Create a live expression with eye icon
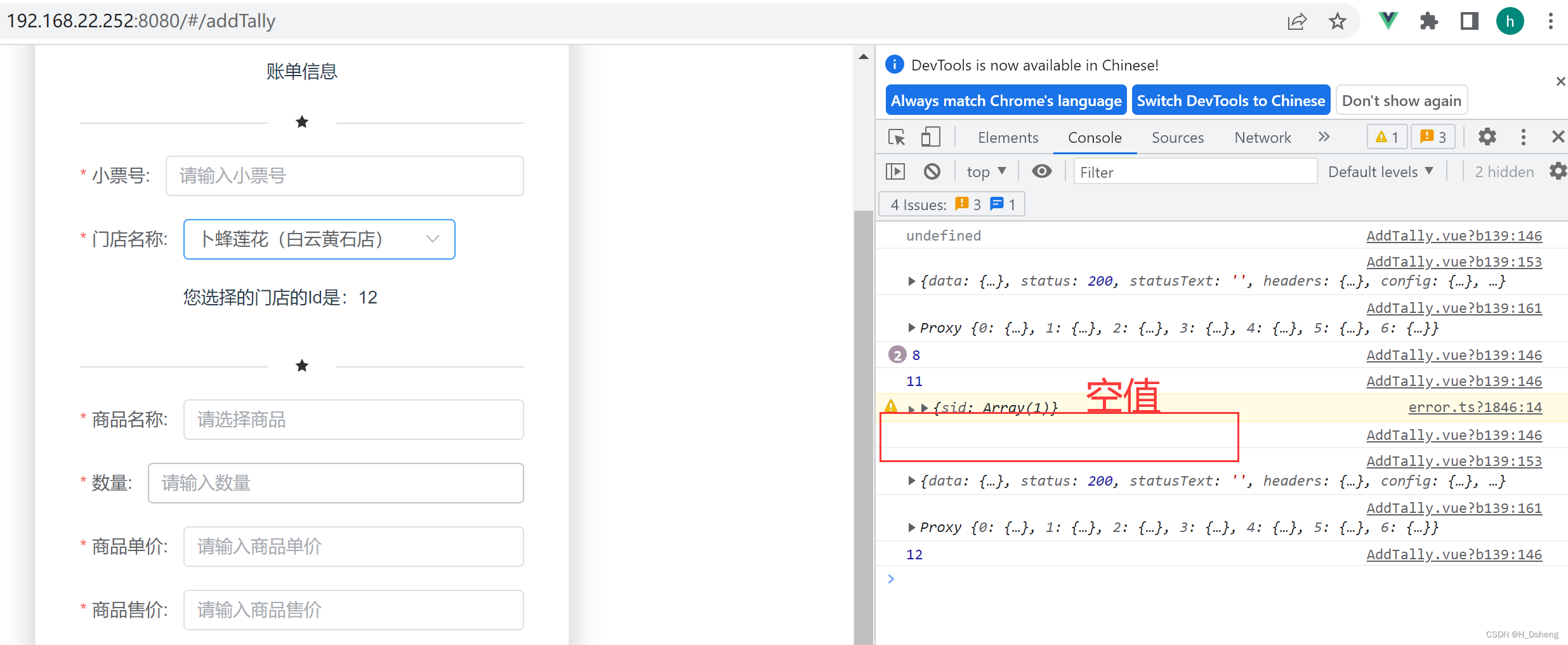This screenshot has height=645, width=1568. [1041, 171]
